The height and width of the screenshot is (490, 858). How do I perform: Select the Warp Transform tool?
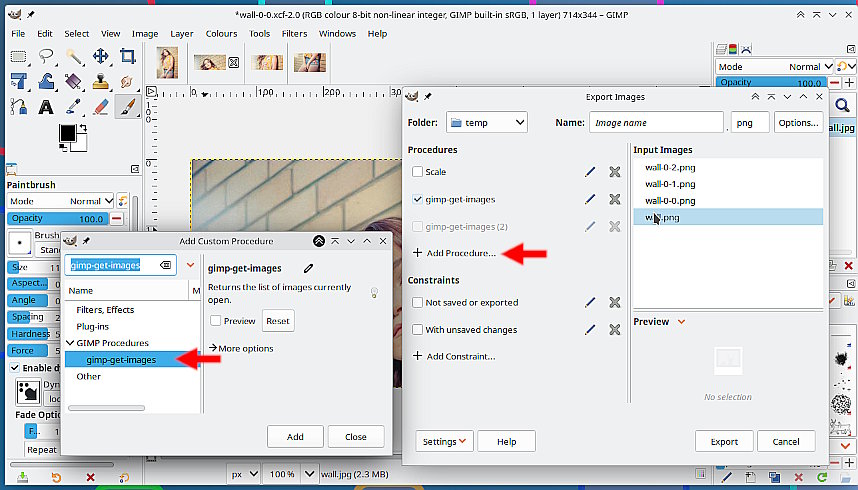click(46, 82)
